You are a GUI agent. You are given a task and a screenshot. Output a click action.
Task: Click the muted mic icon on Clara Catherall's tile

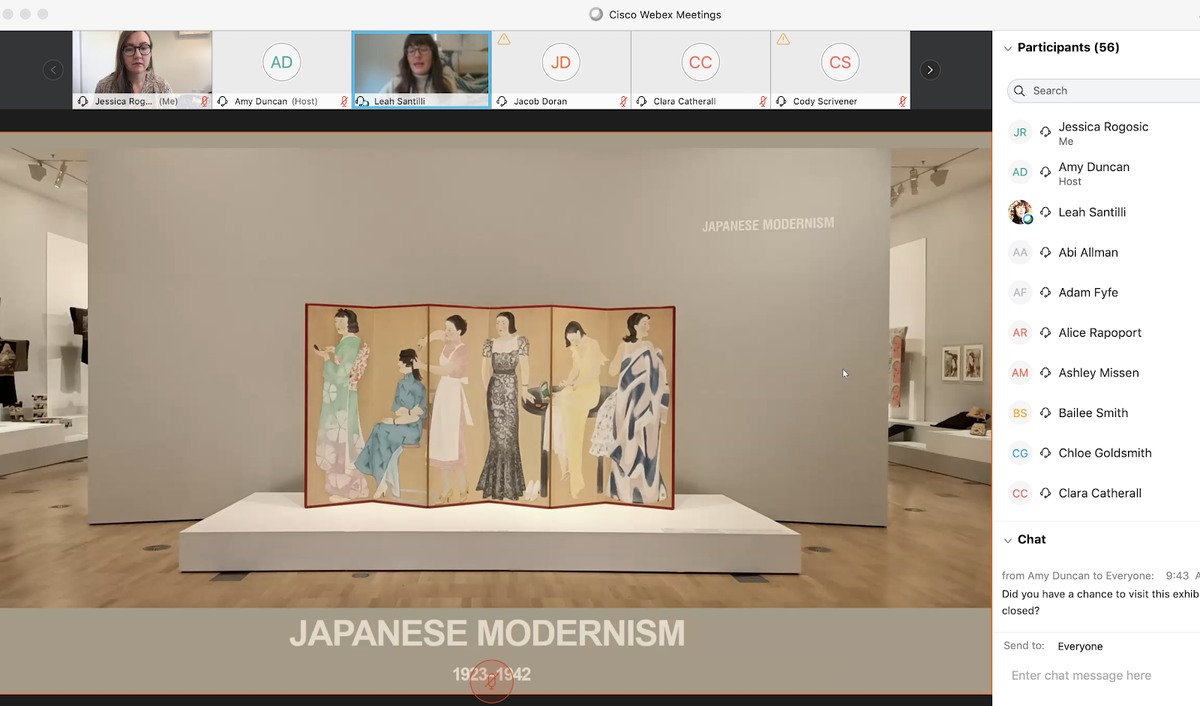(x=763, y=101)
